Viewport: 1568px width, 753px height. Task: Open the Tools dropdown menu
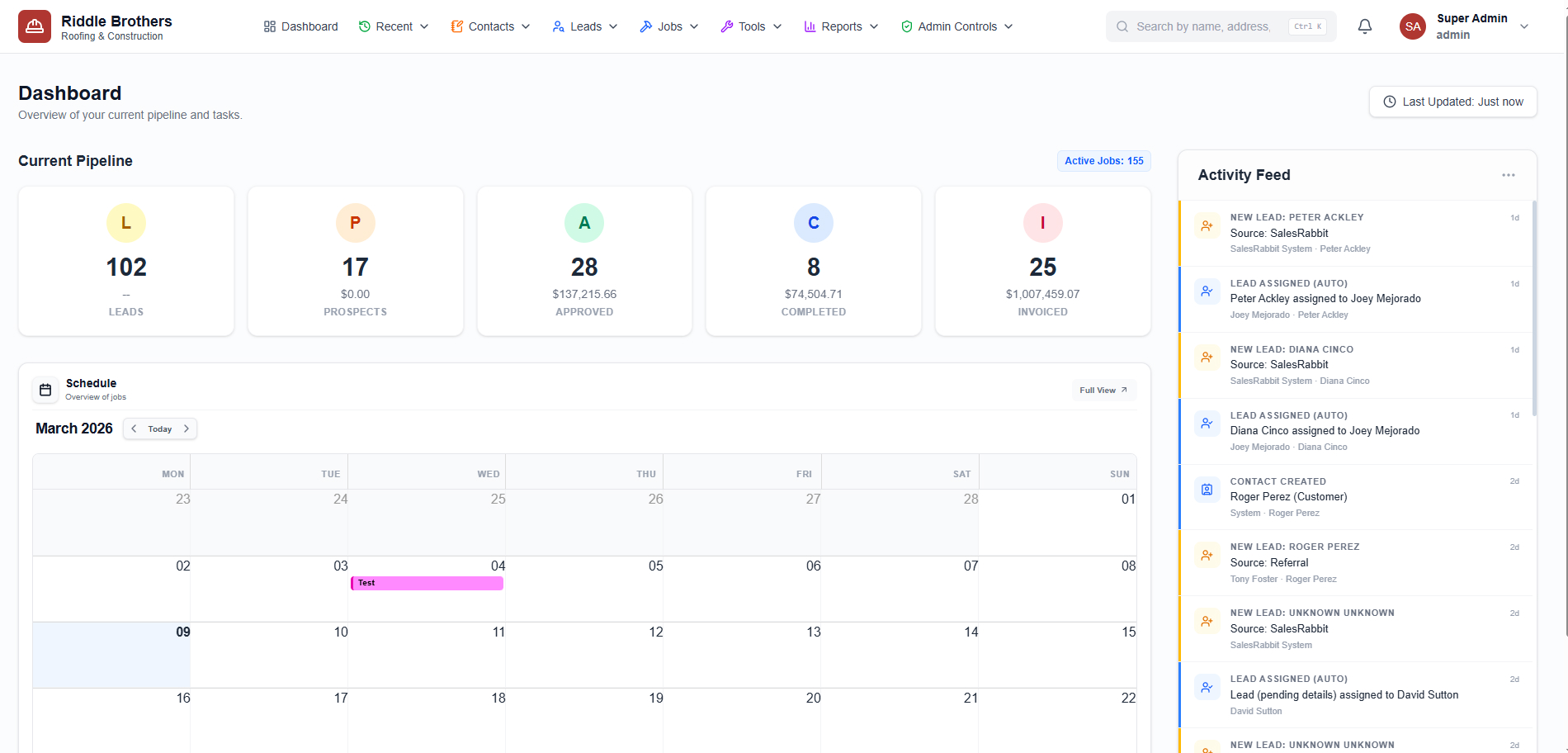[x=749, y=26]
